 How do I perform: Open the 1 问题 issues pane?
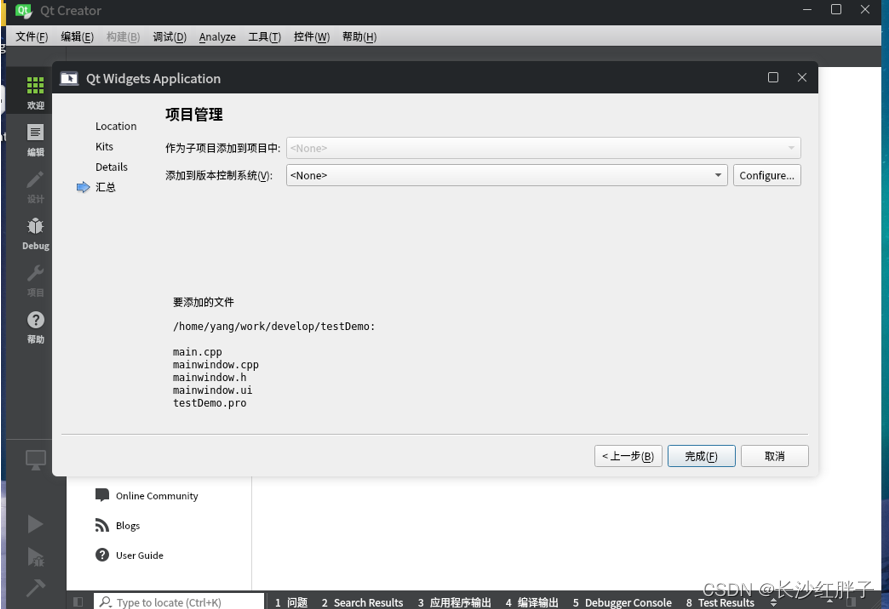point(291,602)
